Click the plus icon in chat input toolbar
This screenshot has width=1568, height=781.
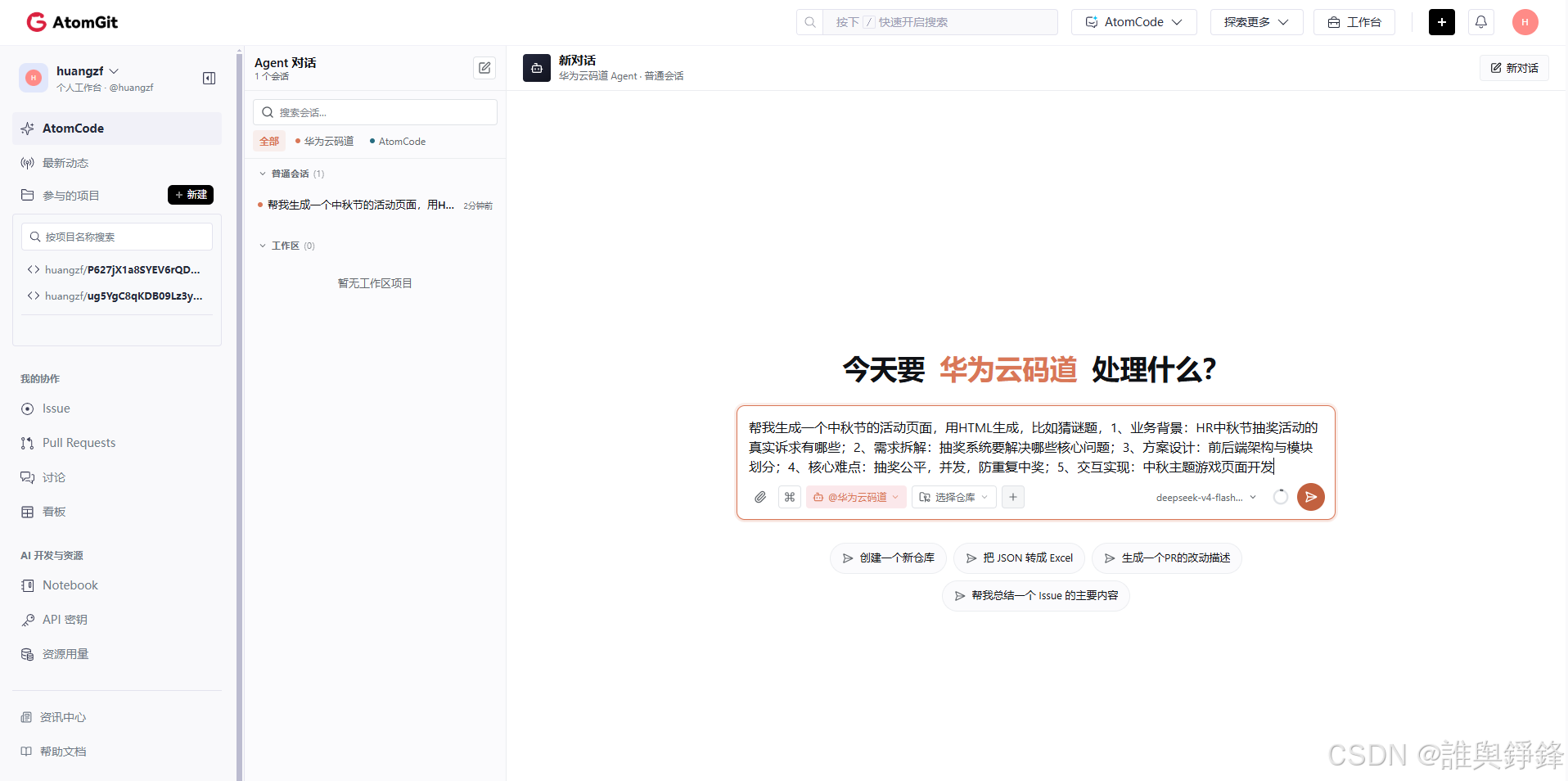coord(1013,497)
